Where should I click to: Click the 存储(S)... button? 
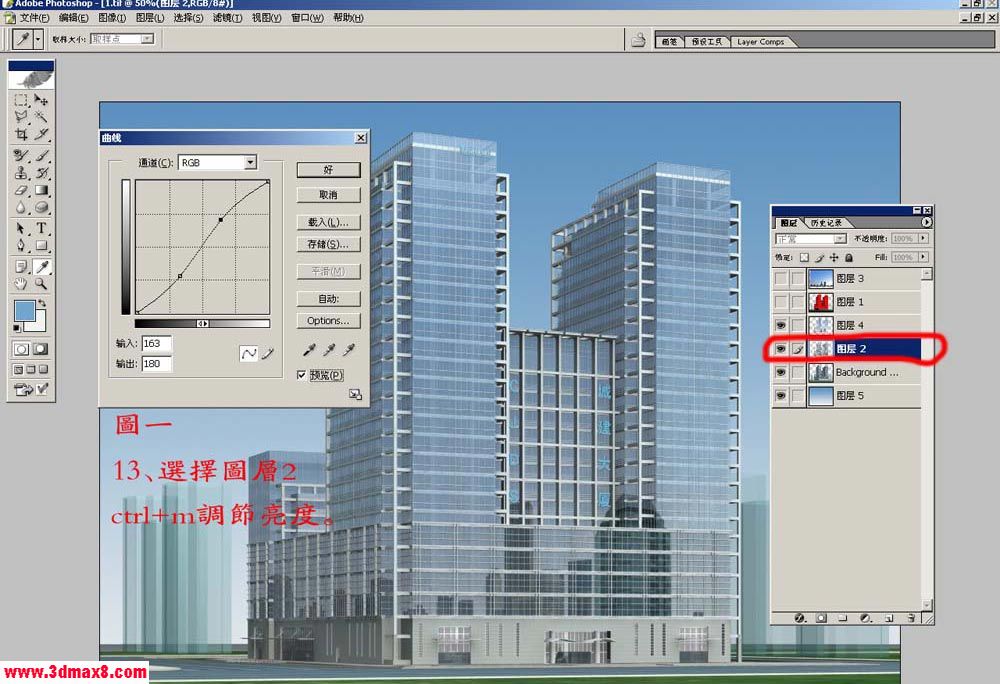tap(328, 244)
